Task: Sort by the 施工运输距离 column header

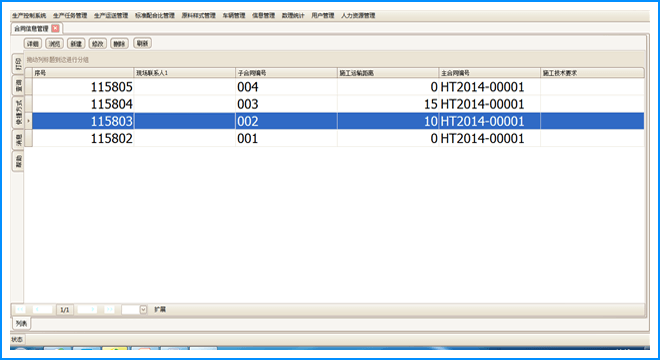Action: (388, 73)
